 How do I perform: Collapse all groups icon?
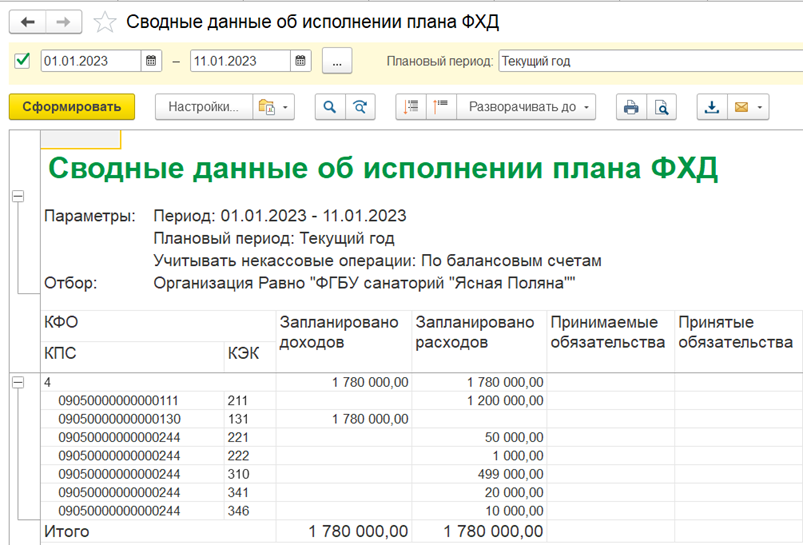pos(411,107)
